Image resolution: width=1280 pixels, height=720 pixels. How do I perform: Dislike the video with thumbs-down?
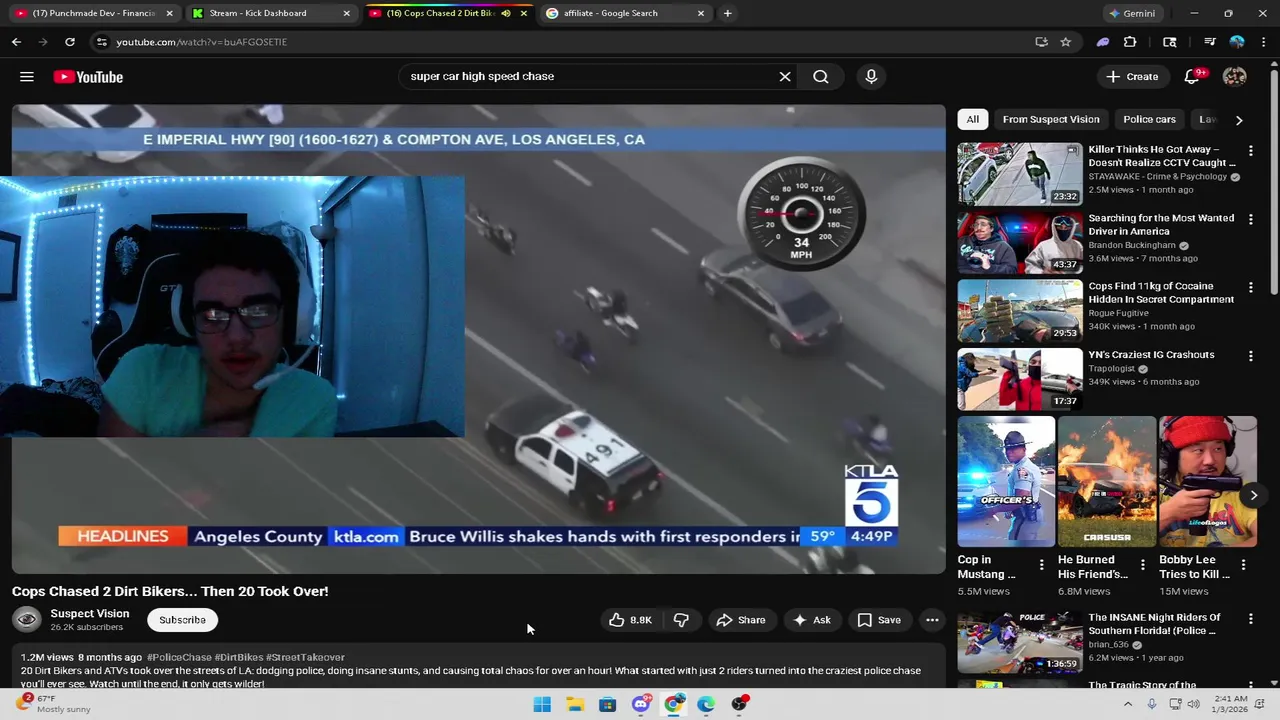[x=681, y=620]
